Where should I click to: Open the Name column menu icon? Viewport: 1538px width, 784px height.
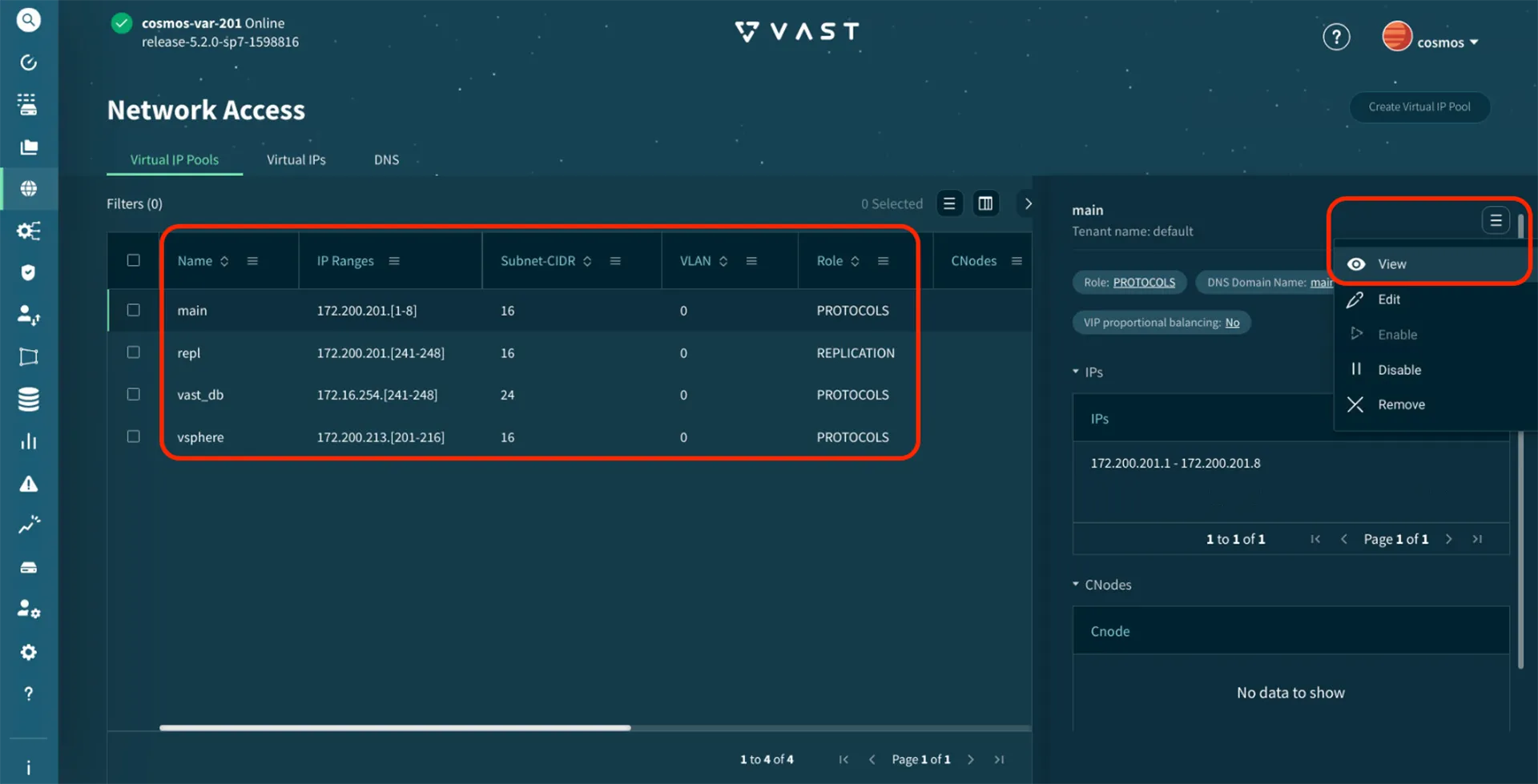(252, 261)
